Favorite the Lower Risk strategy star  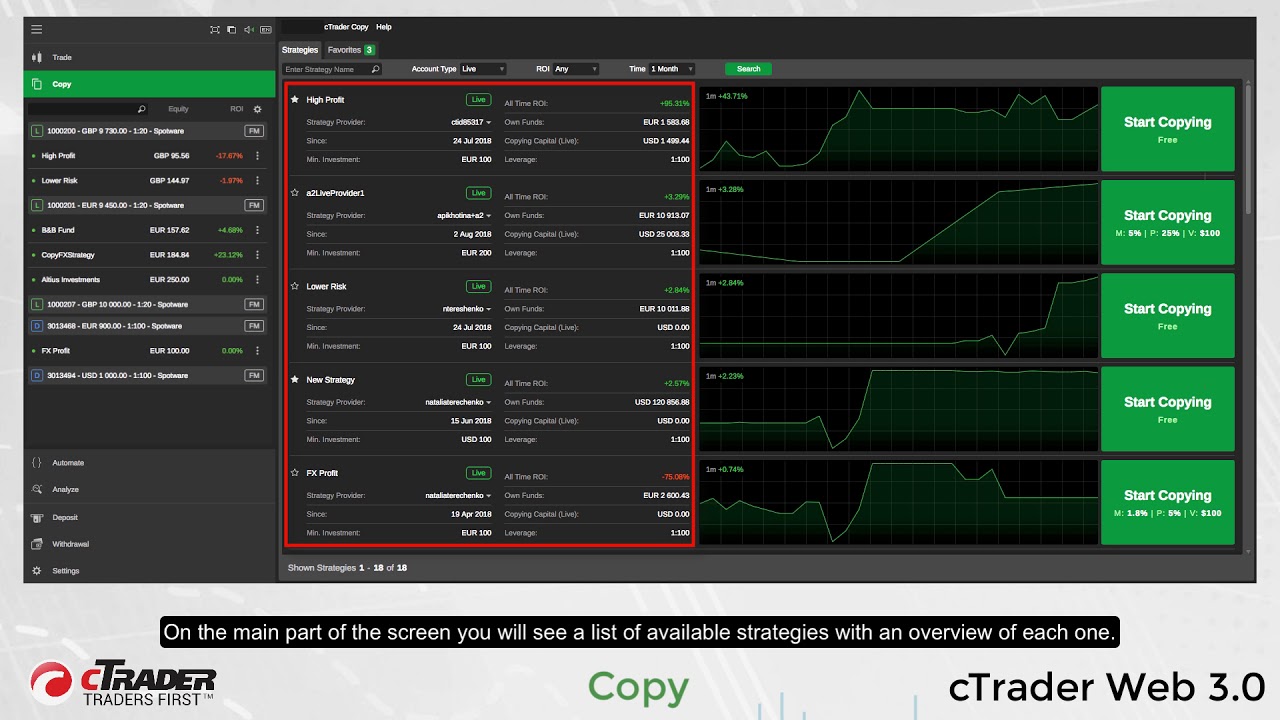[295, 286]
